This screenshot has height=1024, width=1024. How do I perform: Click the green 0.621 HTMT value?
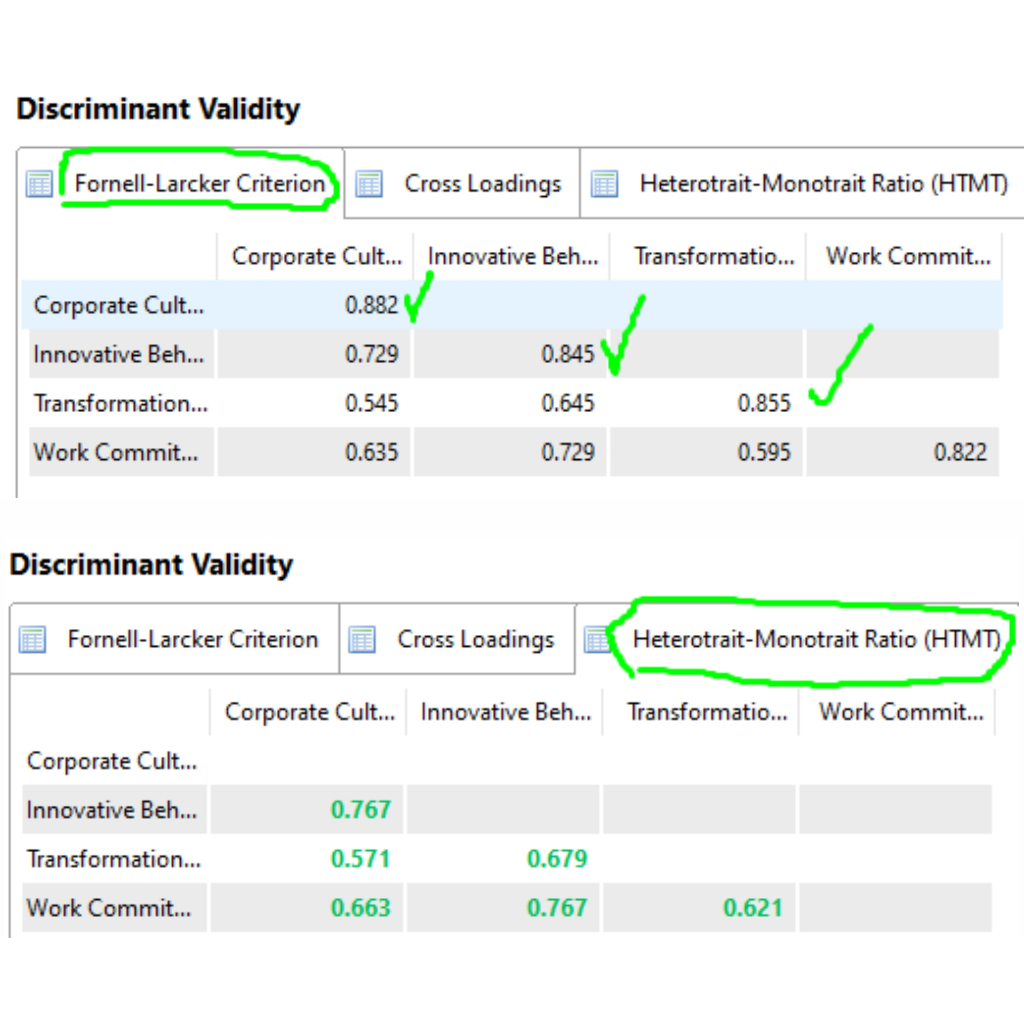coord(752,908)
